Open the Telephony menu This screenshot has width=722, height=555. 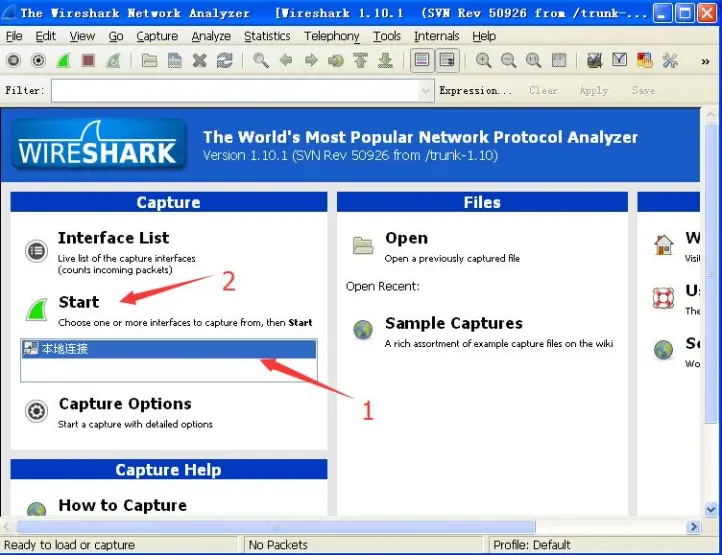332,36
